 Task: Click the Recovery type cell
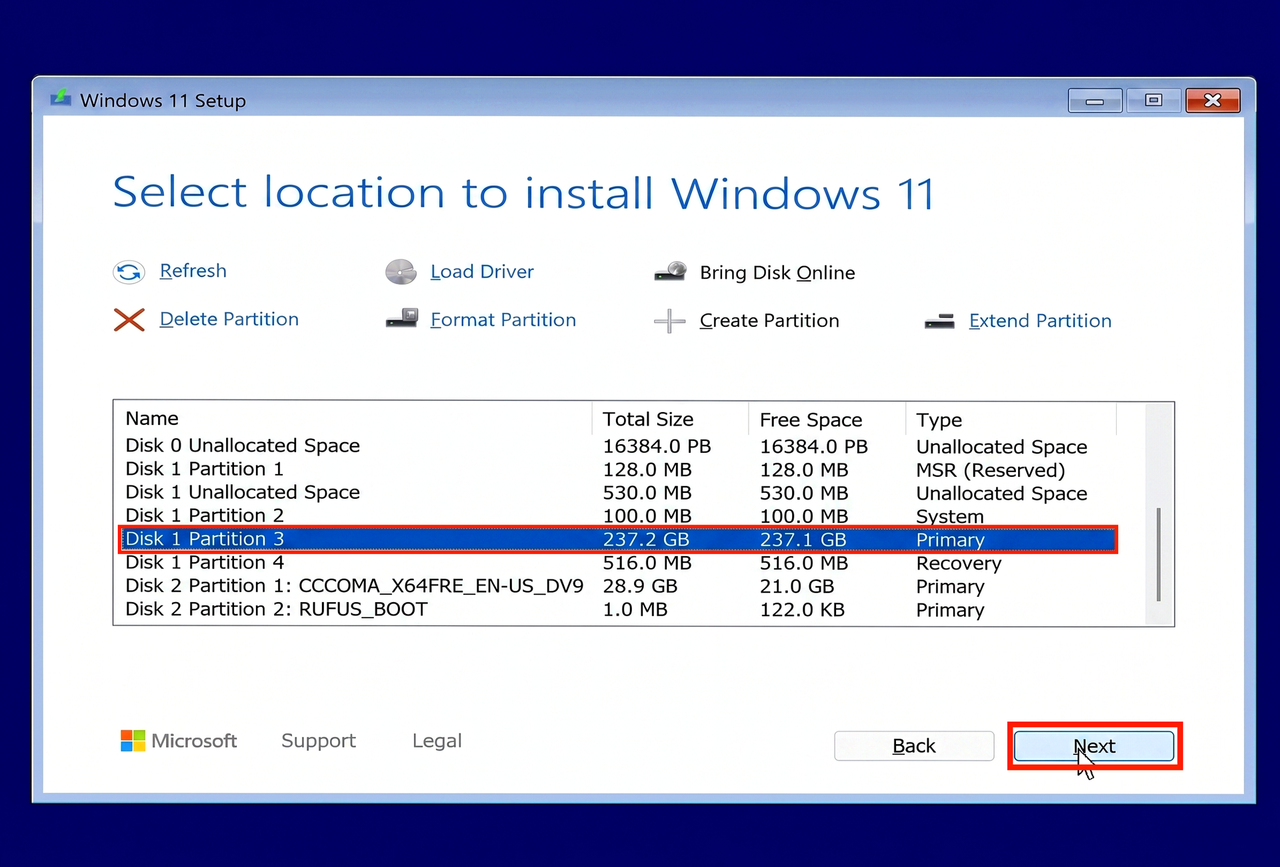pos(958,563)
